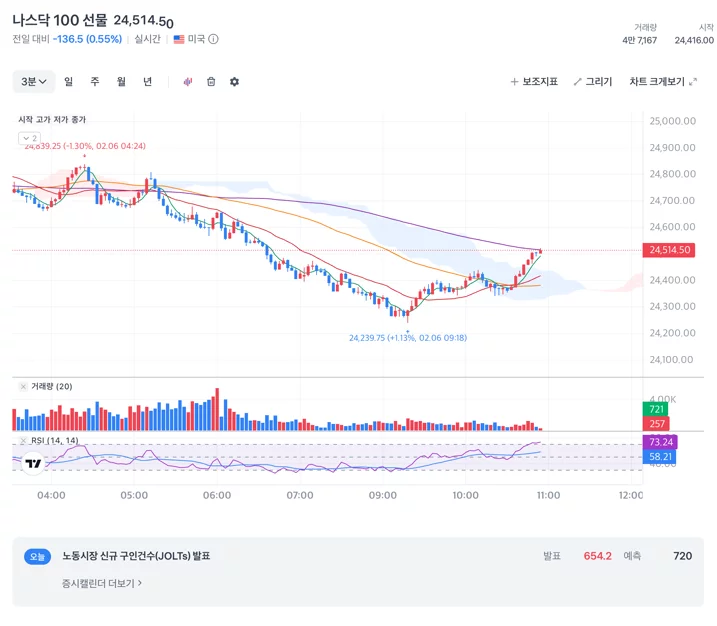Image resolution: width=717 pixels, height=626 pixels.
Task: Remove the 거래량 (20) indicator
Action: [23, 387]
